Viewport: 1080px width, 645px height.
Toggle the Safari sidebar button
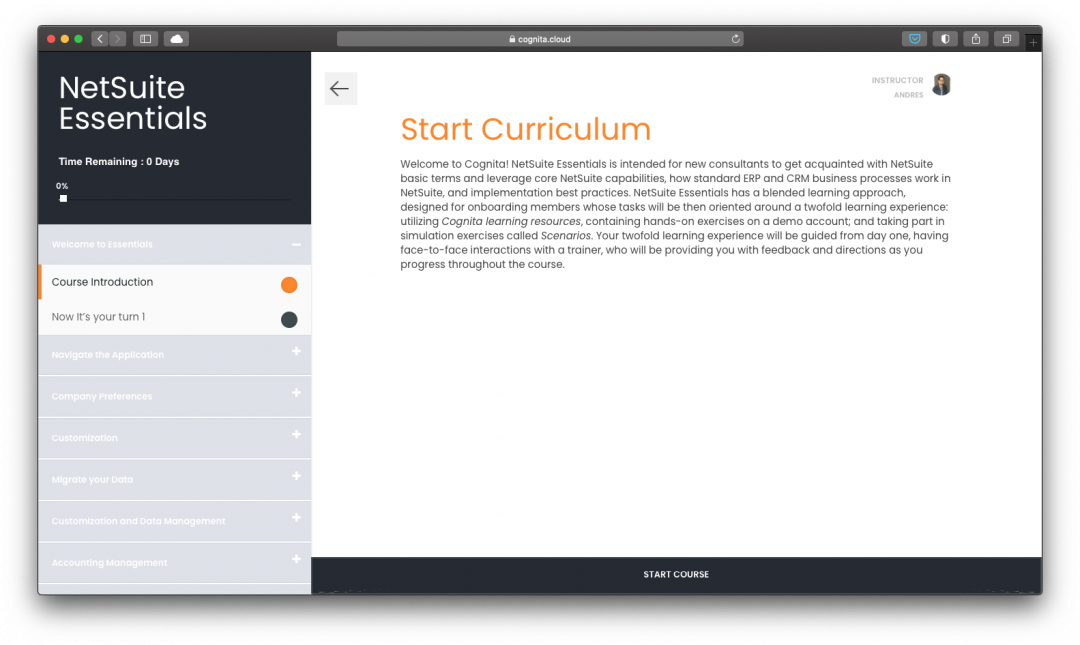pyautogui.click(x=145, y=39)
